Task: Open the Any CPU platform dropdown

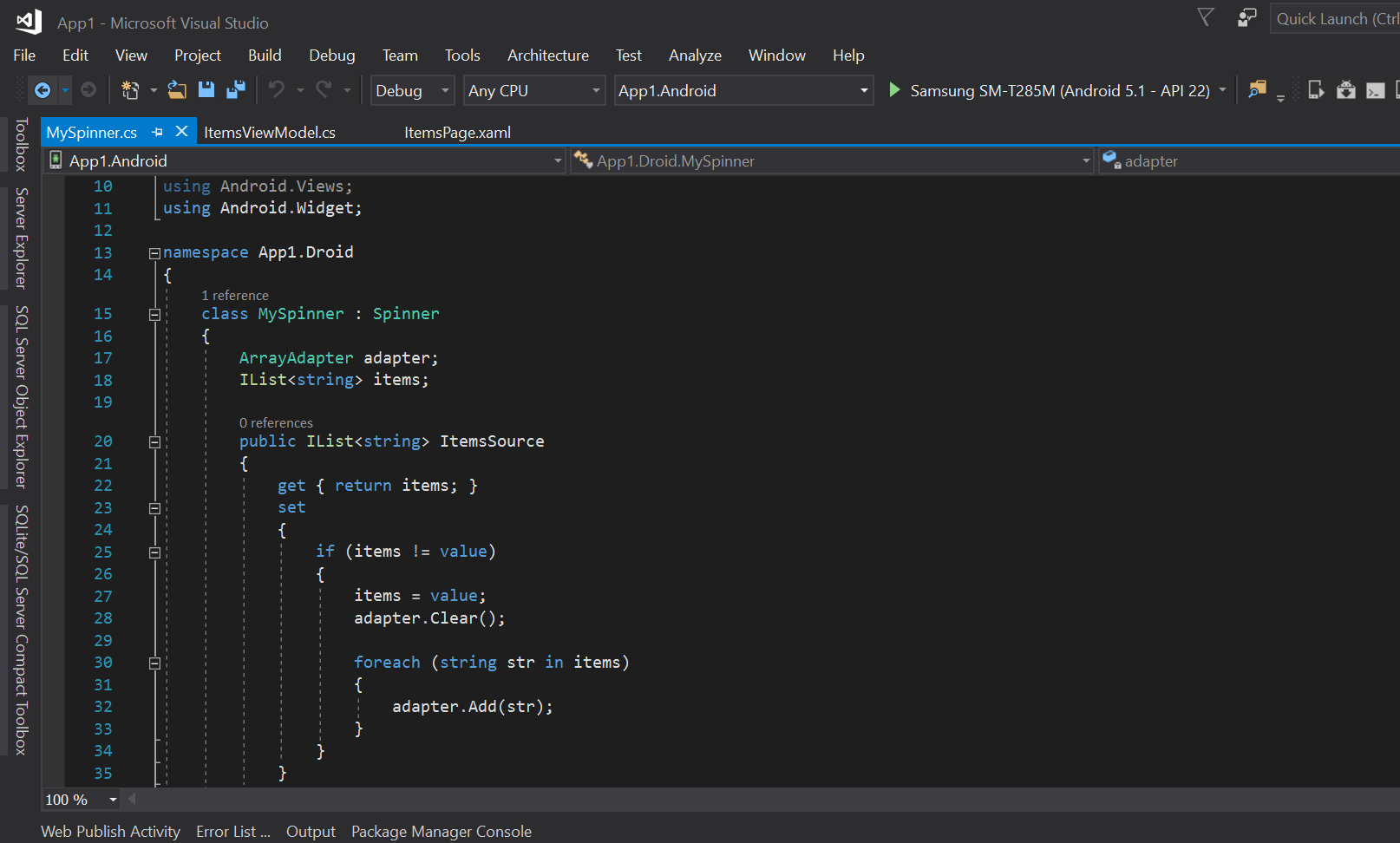Action: click(534, 90)
